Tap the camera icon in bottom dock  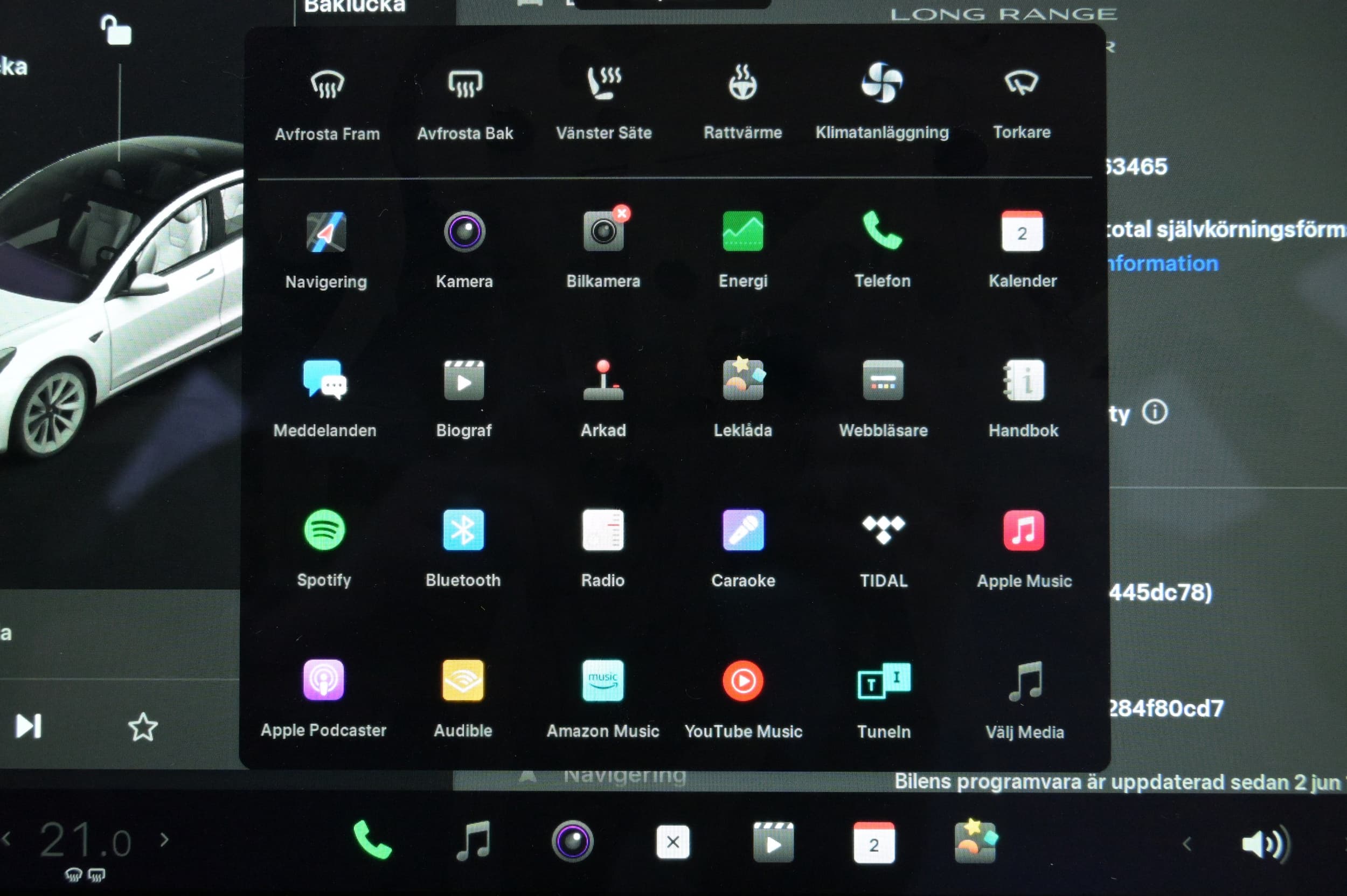(x=572, y=841)
